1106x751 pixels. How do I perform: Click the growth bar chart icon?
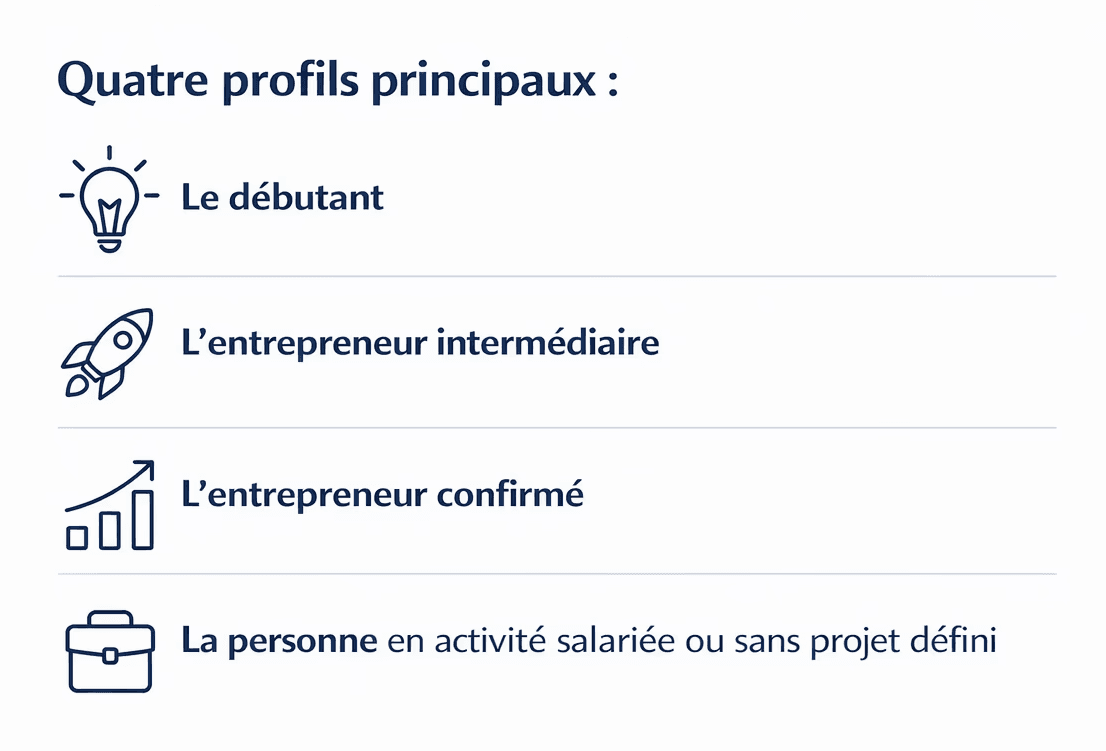[x=109, y=505]
